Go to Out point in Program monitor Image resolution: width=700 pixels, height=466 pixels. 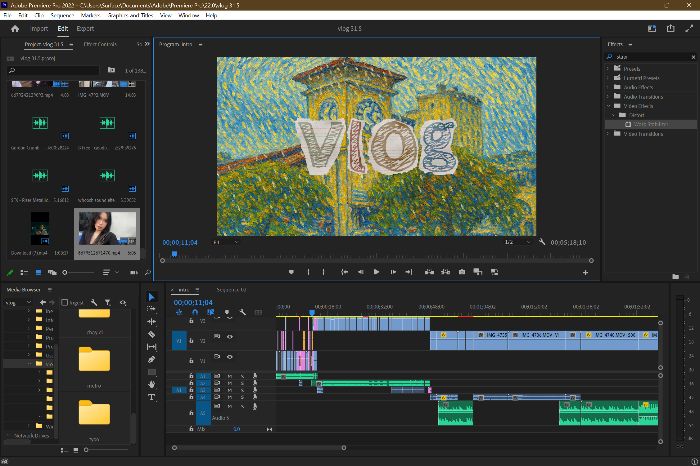point(408,272)
